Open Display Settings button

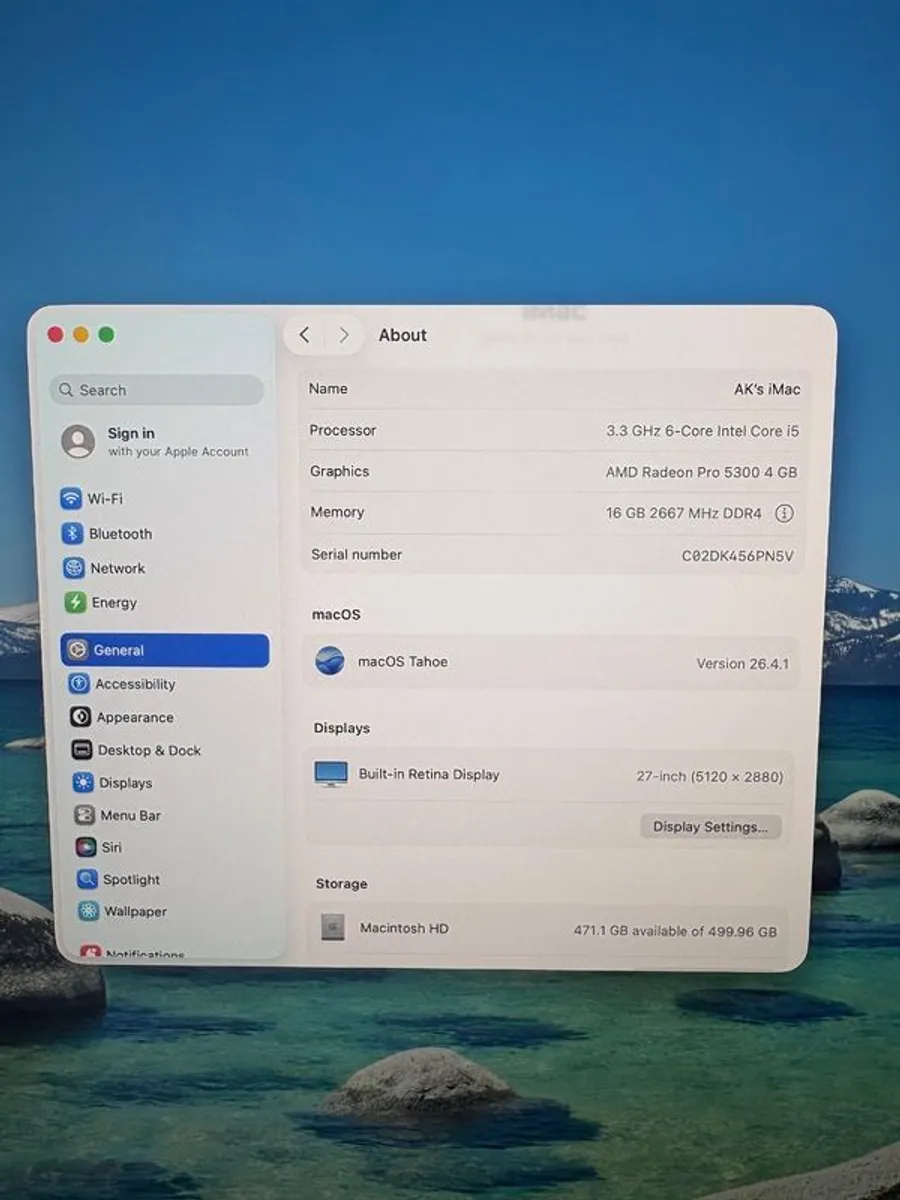click(x=710, y=827)
